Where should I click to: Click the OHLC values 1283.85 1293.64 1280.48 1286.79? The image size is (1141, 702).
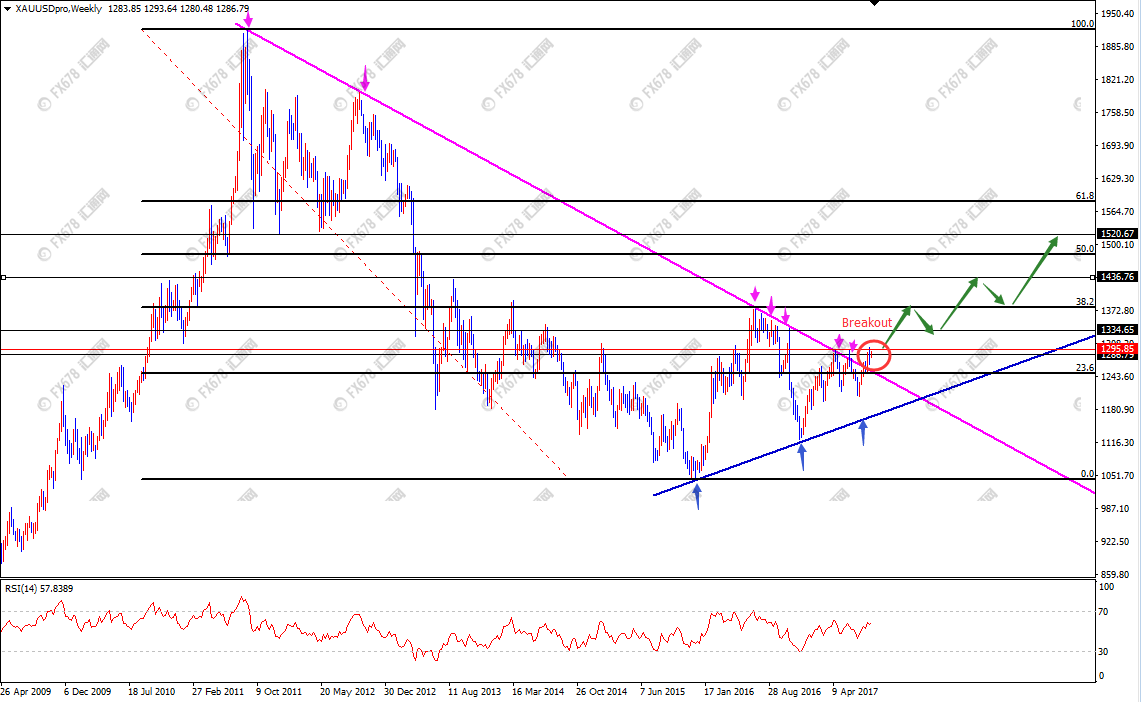178,9
